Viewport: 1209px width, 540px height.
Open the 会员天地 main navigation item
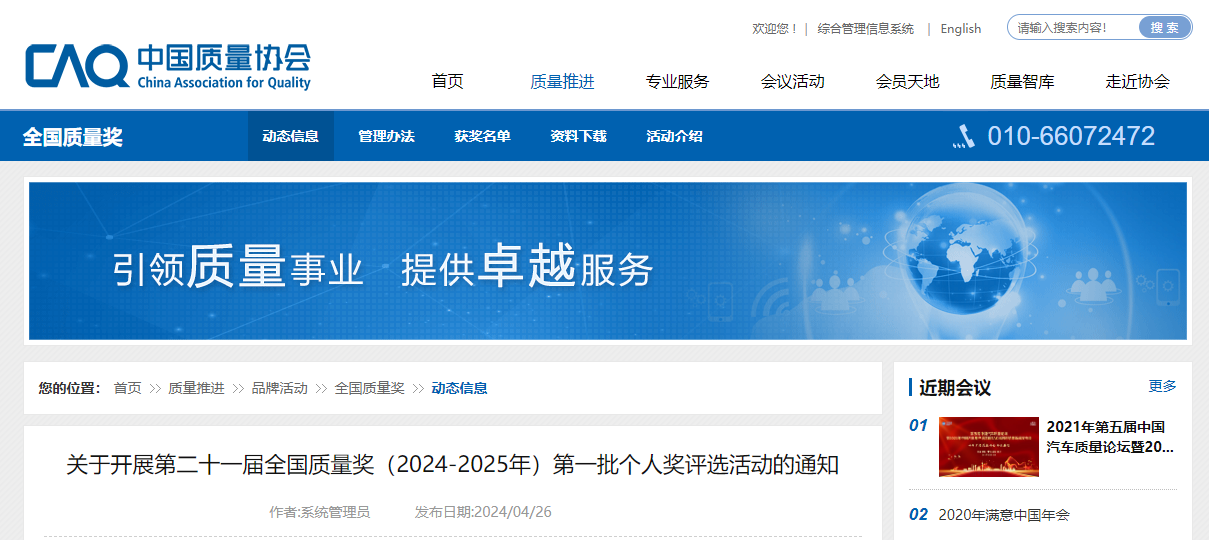tap(907, 82)
